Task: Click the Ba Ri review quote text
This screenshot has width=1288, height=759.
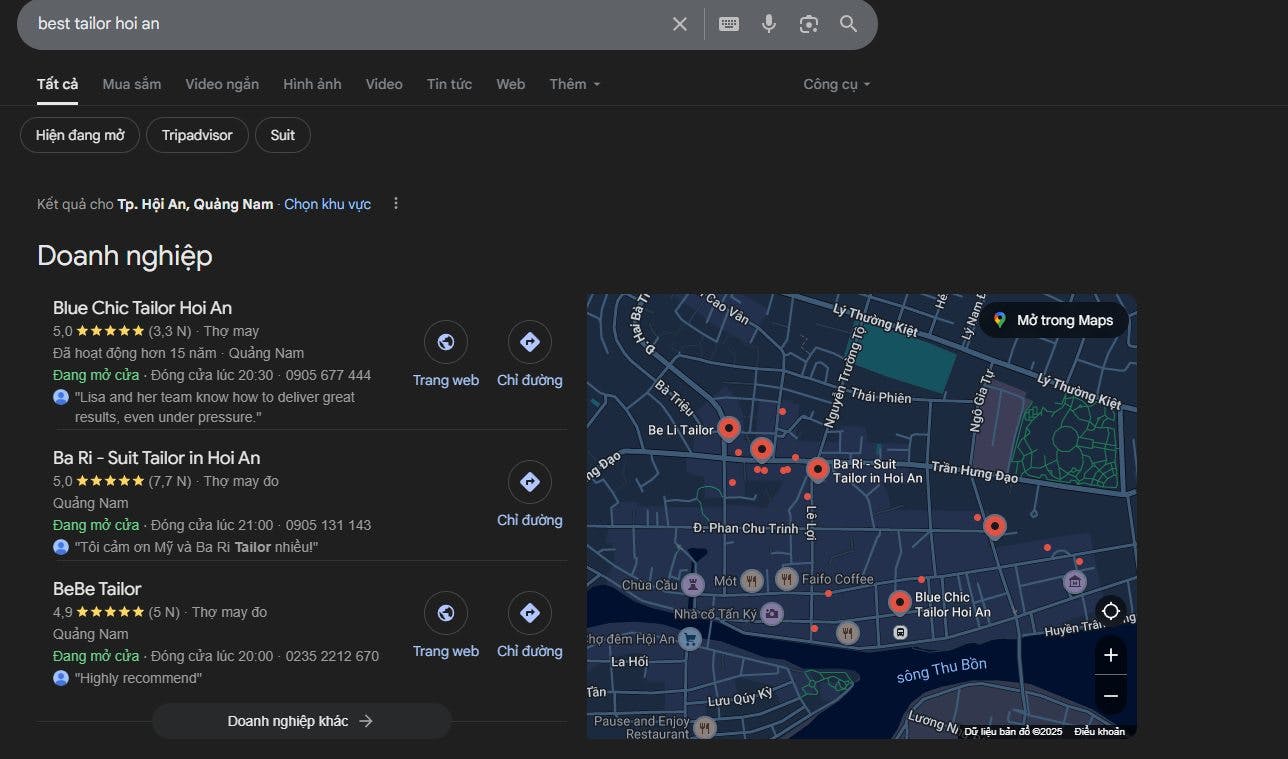Action: click(x=196, y=547)
